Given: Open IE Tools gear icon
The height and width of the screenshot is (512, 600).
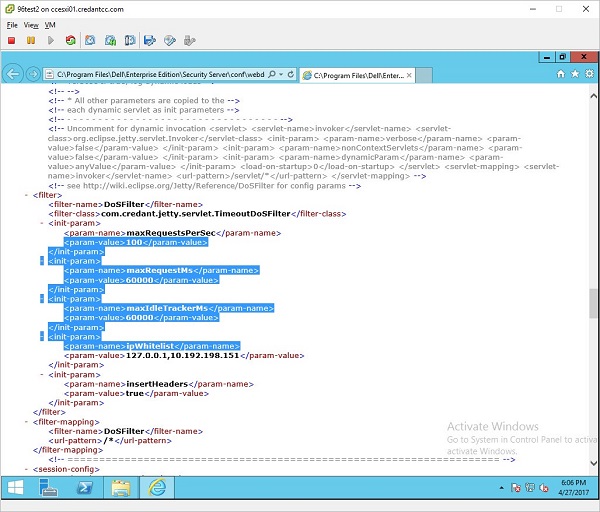Looking at the screenshot, I should [587, 74].
